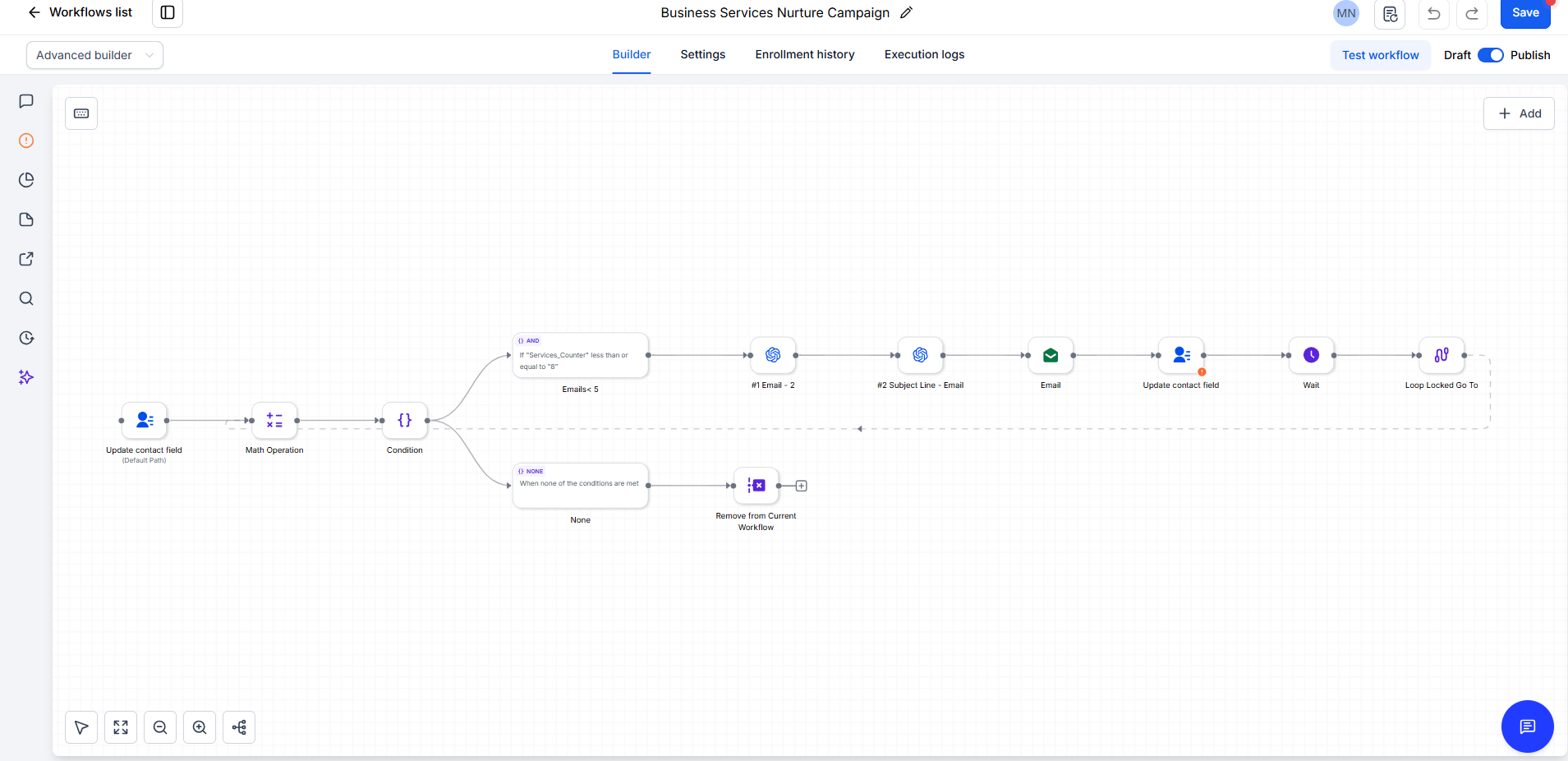1568x761 pixels.
Task: Open comments icon in left sidebar
Action: (x=26, y=101)
